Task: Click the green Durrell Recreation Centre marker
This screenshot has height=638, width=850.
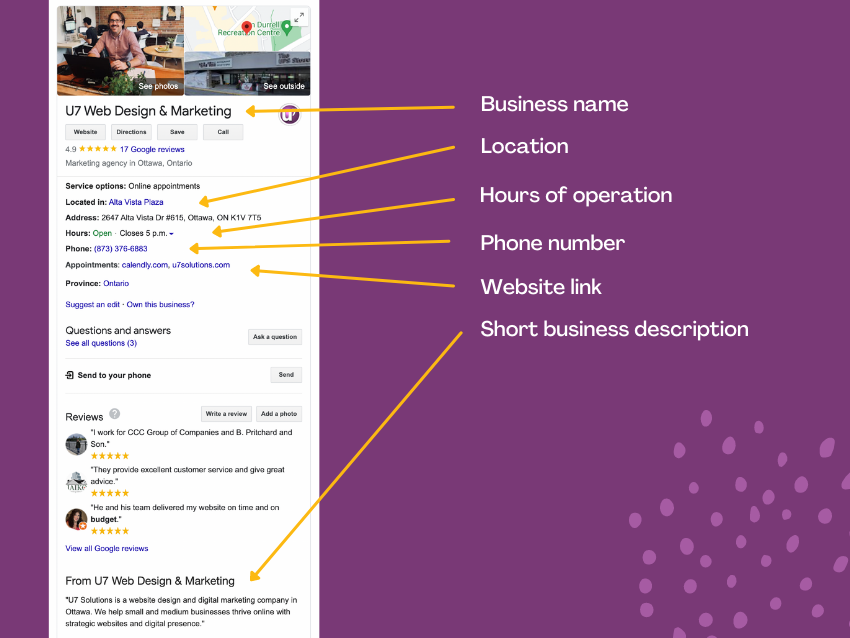Action: click(287, 28)
